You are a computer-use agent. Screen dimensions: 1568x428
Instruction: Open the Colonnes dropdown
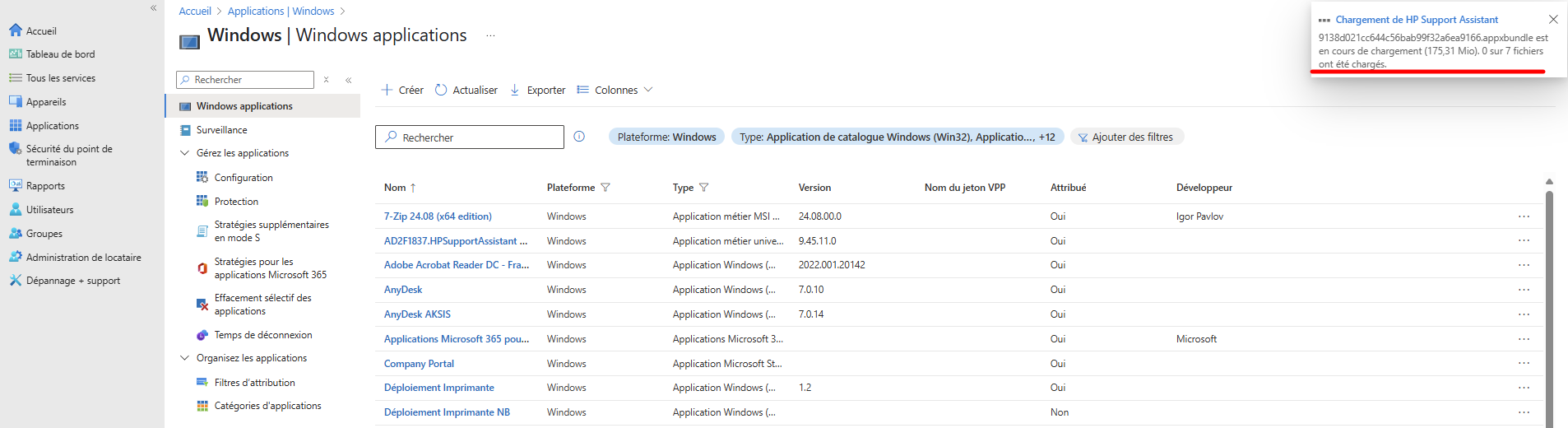click(x=615, y=90)
